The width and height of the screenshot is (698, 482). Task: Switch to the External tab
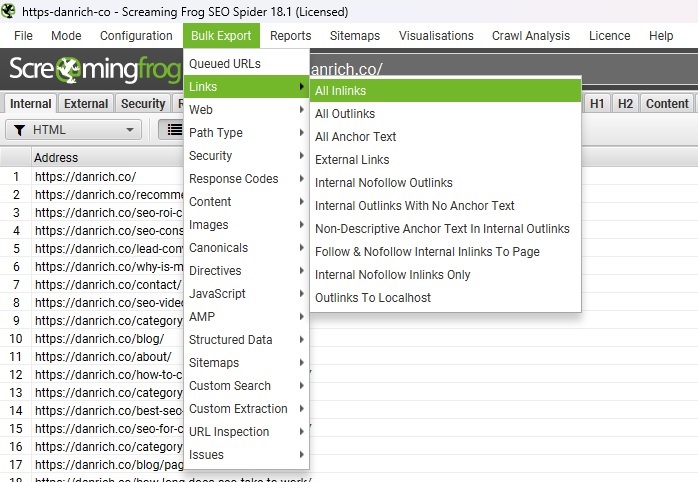click(x=86, y=104)
